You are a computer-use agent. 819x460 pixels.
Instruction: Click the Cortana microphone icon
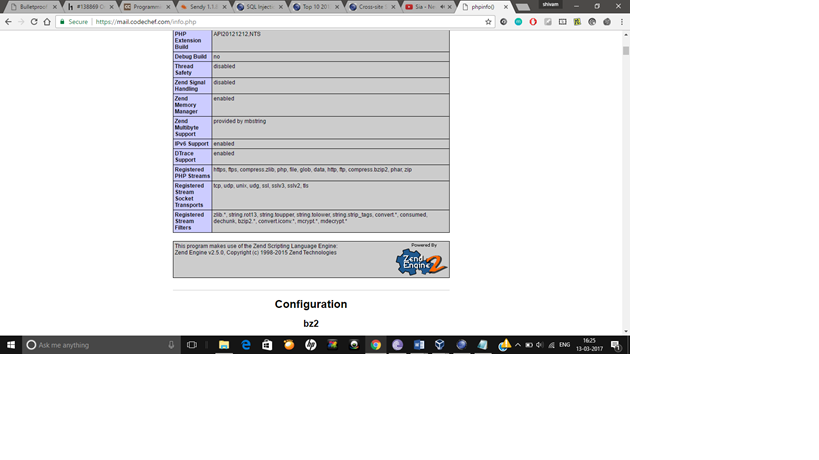click(x=171, y=345)
